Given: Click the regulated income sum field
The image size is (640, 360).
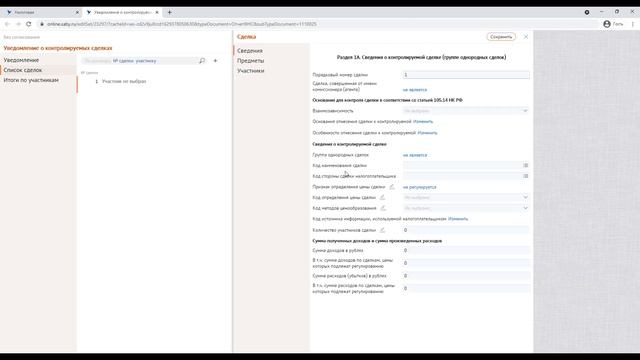Looking at the screenshot, I should coord(466,263).
